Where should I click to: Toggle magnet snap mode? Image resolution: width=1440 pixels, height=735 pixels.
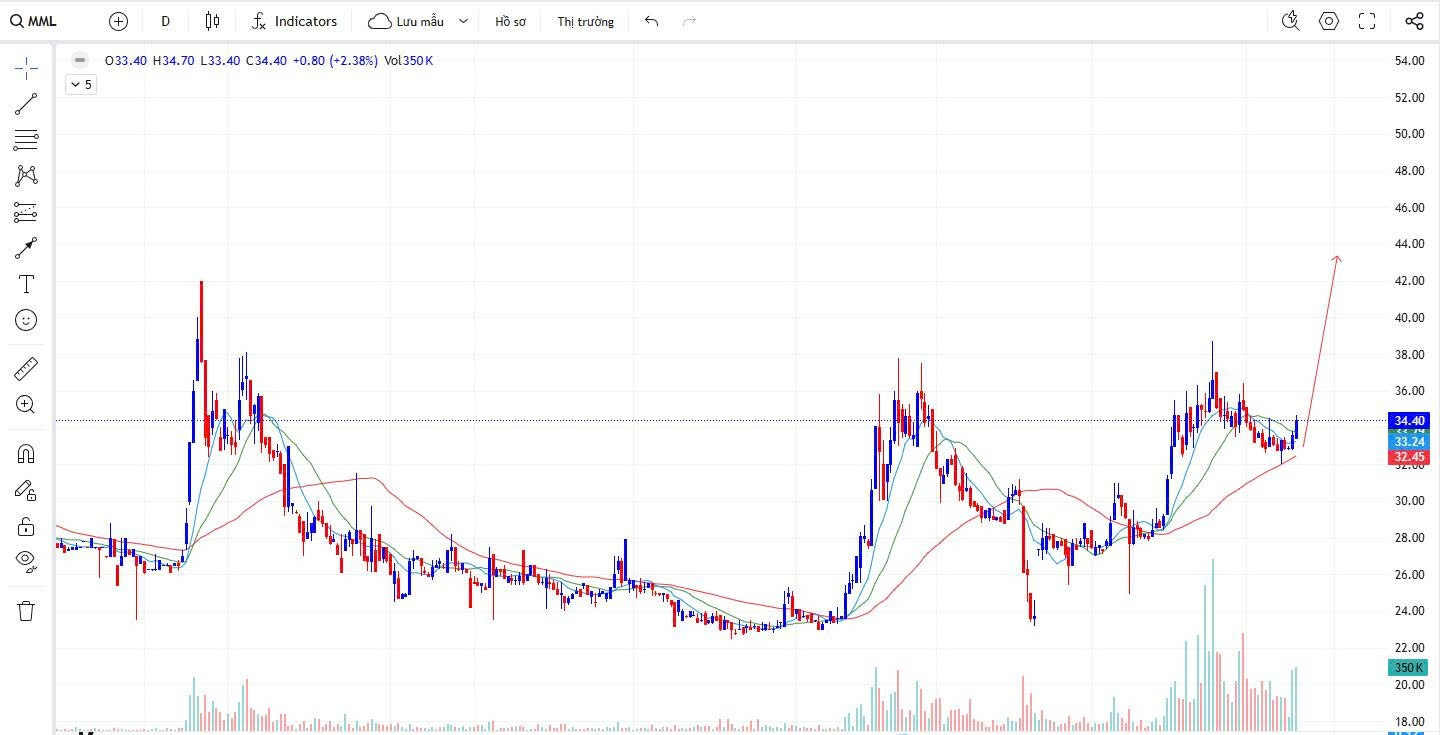tap(26, 454)
